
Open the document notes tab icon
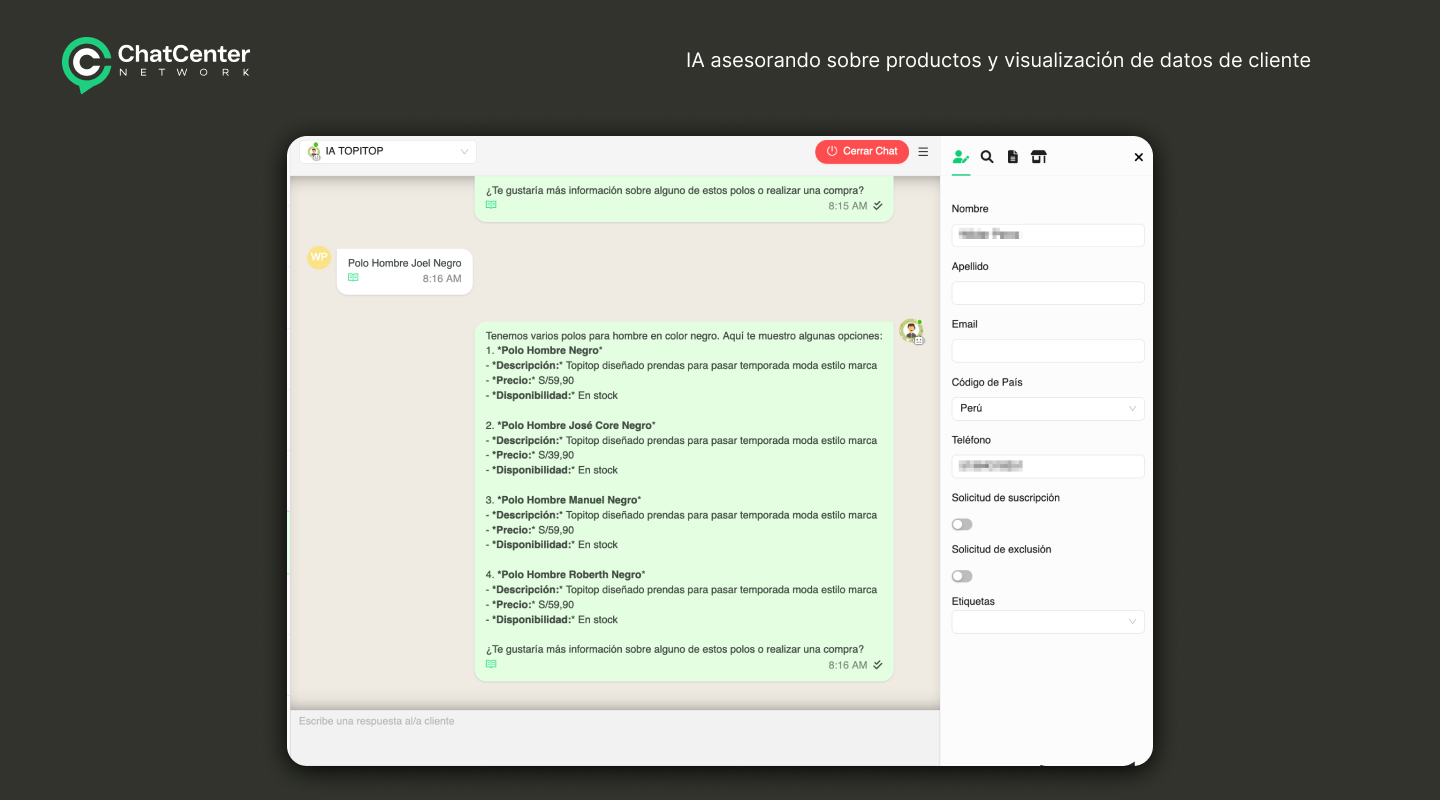[x=1013, y=157]
